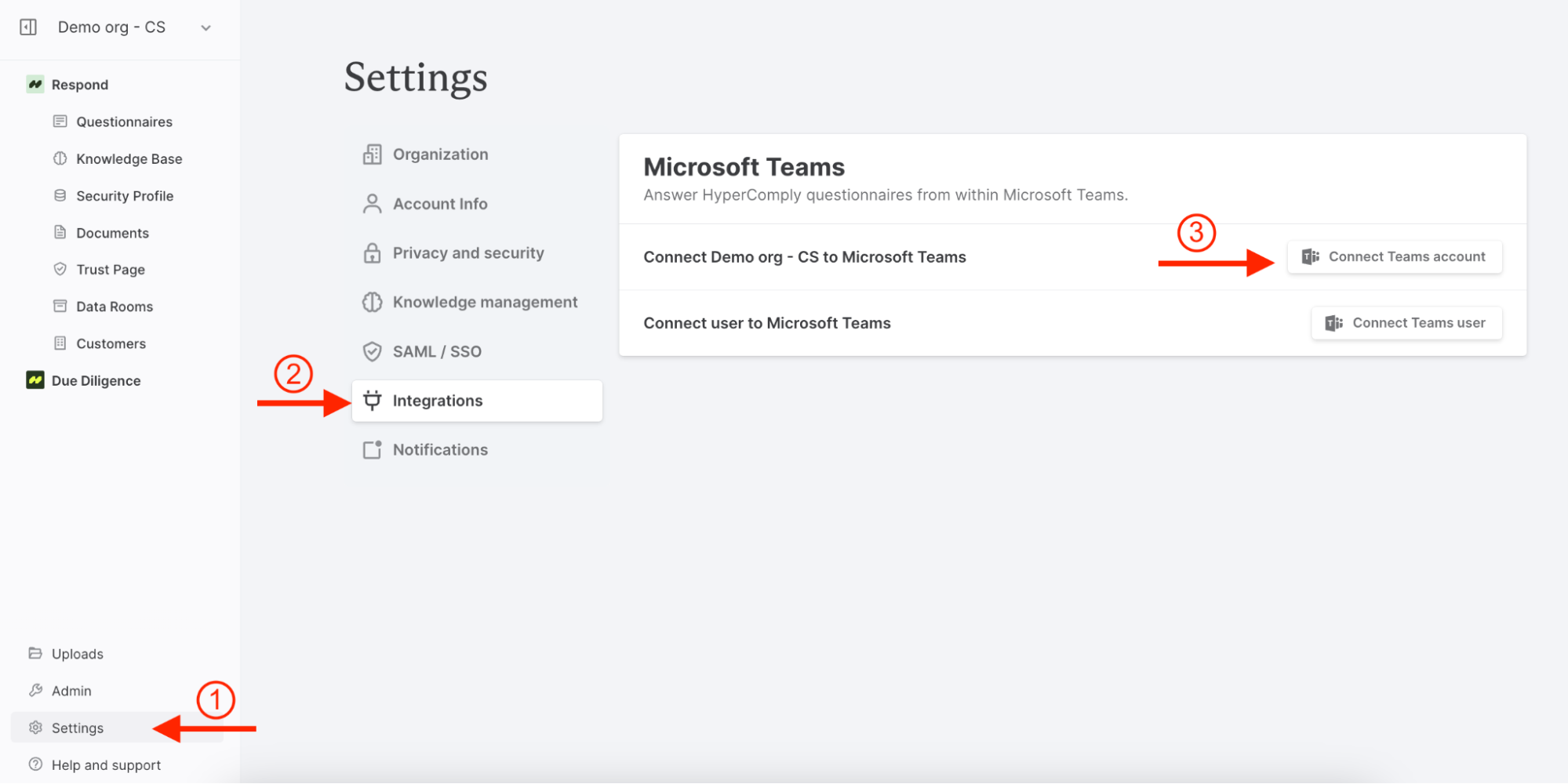Image resolution: width=1568 pixels, height=784 pixels.
Task: Open Documents section
Action: coord(112,233)
